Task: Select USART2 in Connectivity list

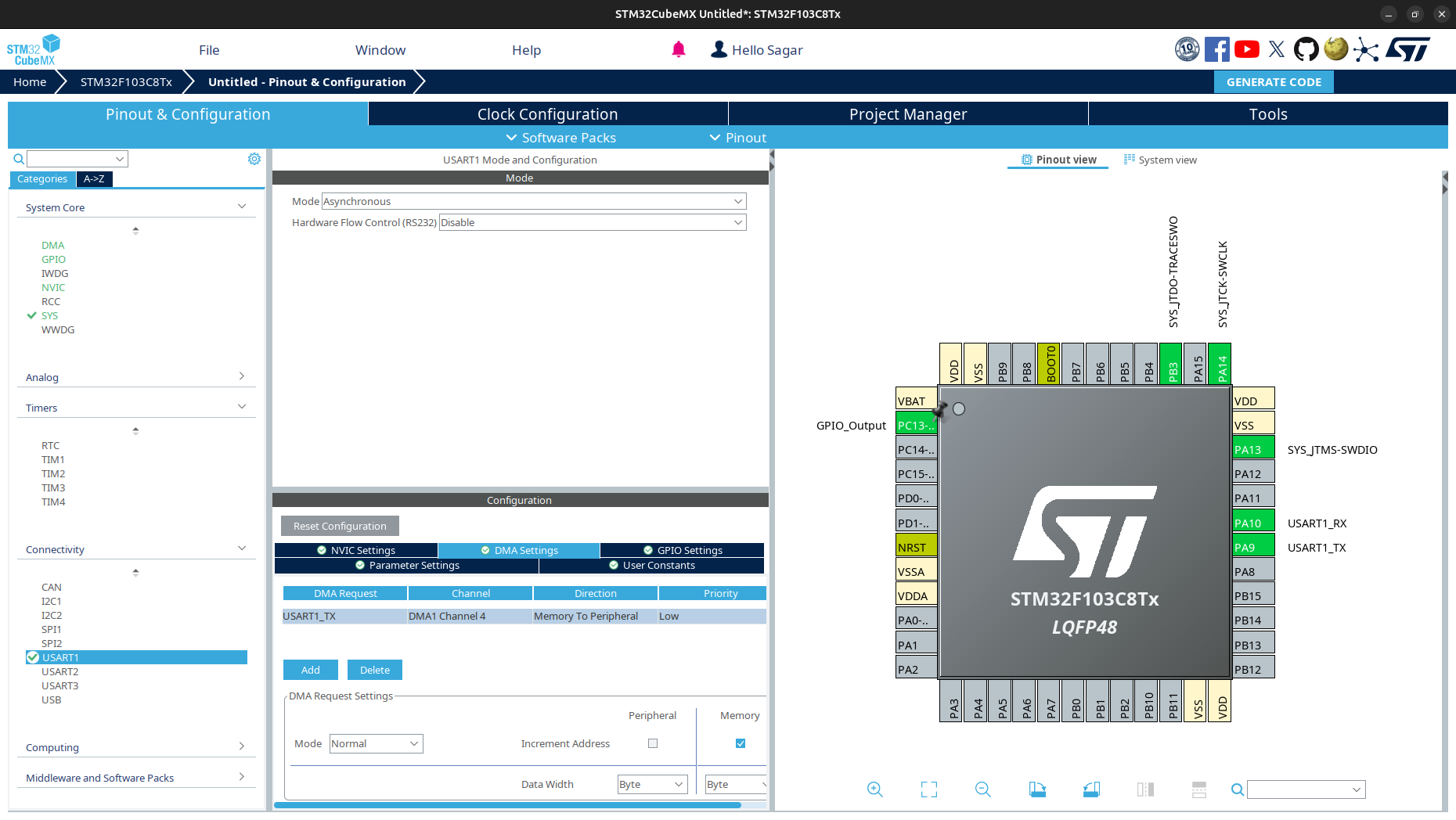Action: tap(60, 672)
